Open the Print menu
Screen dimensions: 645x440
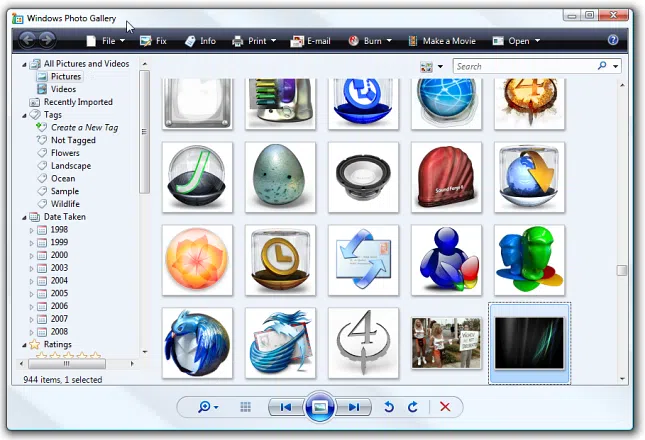(254, 41)
